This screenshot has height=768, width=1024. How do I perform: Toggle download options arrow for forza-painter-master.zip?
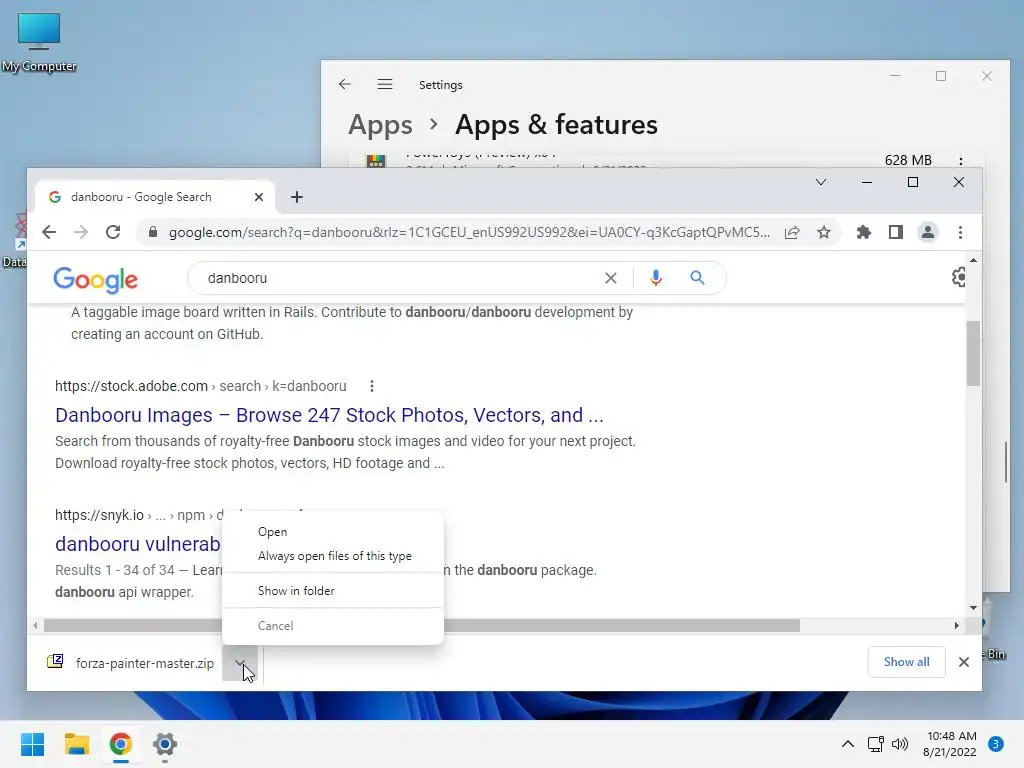click(240, 663)
